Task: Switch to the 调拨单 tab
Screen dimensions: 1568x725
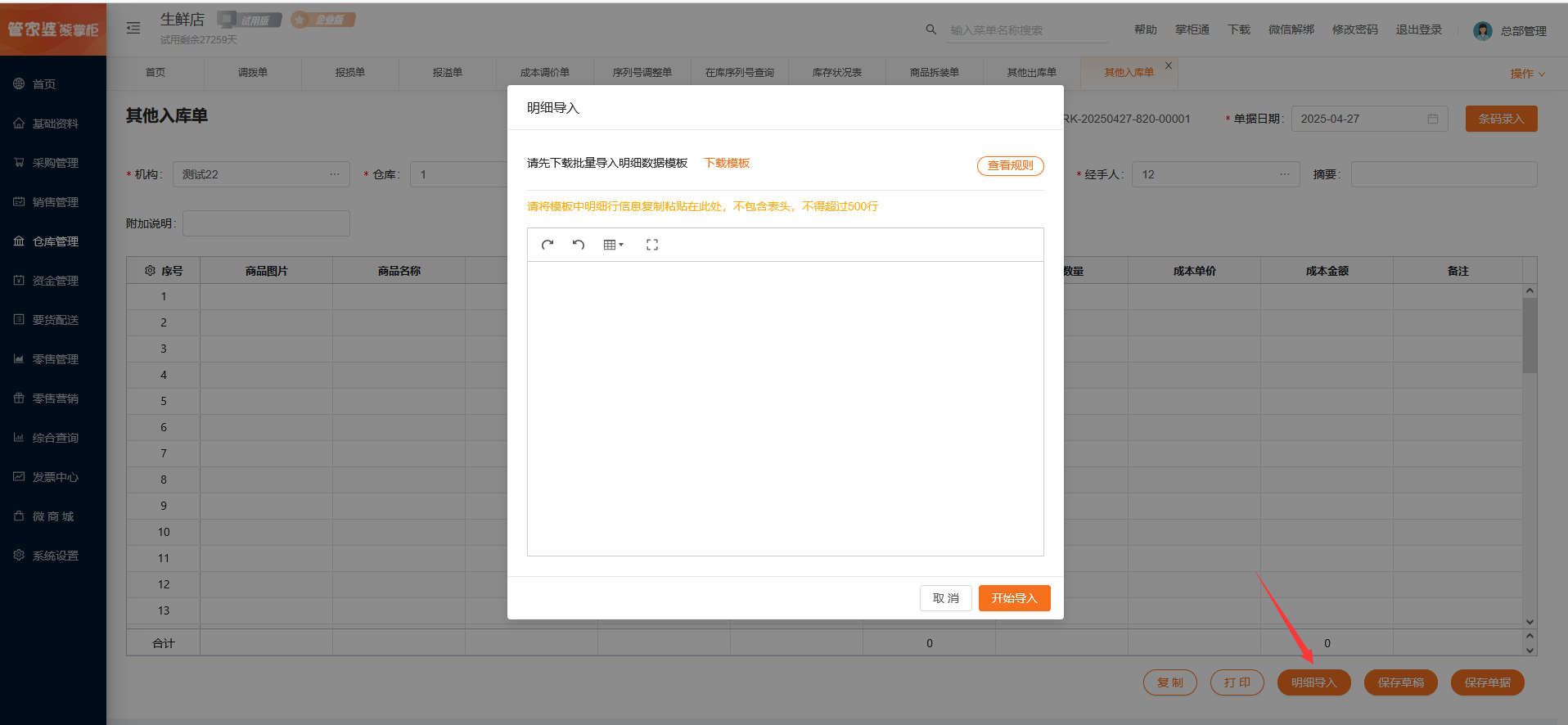Action: pyautogui.click(x=253, y=73)
